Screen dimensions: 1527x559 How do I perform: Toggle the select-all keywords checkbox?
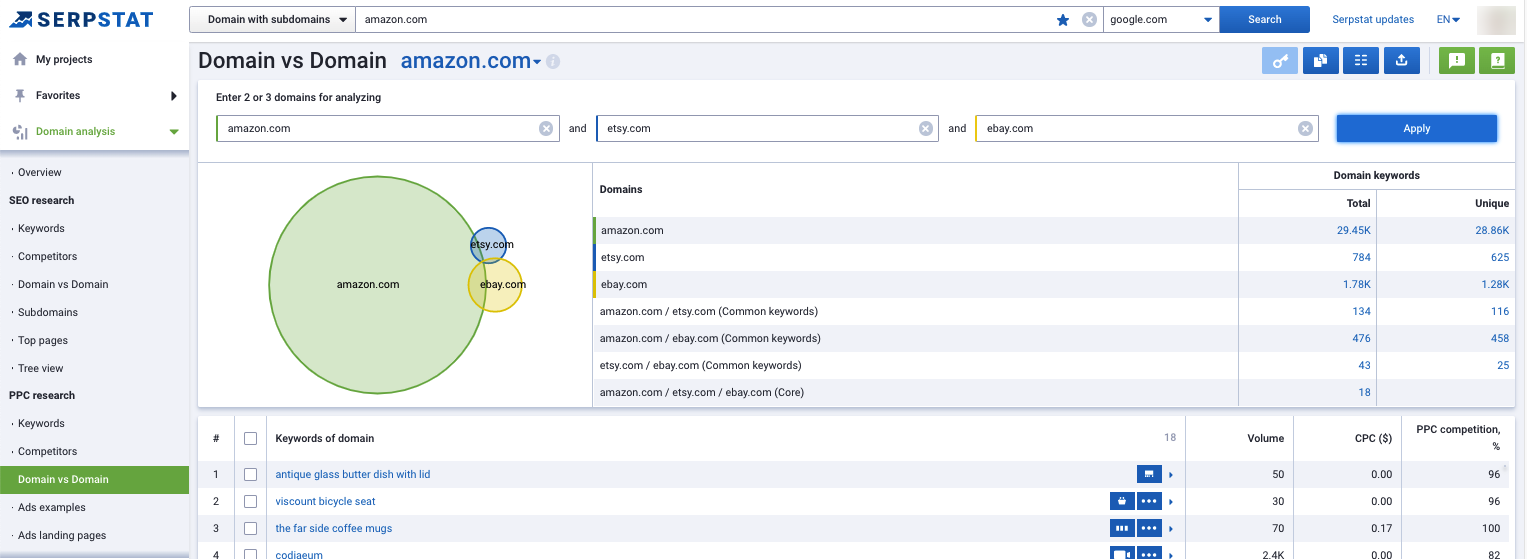click(250, 438)
